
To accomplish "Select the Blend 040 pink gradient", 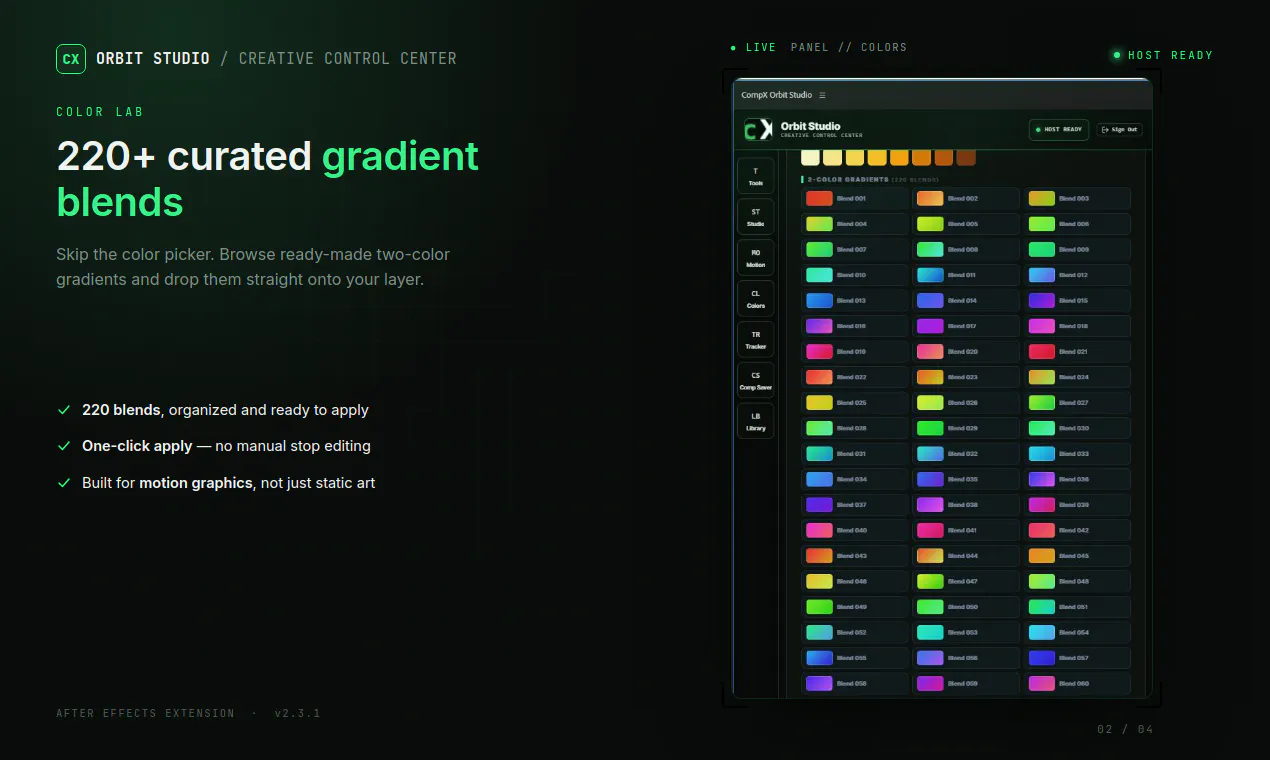I will coord(855,530).
